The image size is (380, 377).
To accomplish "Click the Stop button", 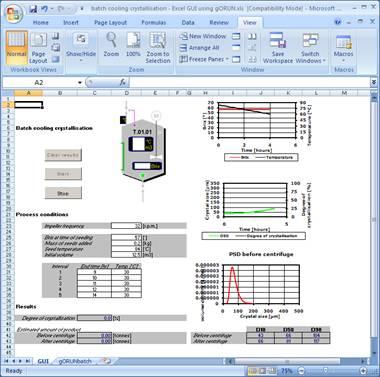I will point(63,193).
